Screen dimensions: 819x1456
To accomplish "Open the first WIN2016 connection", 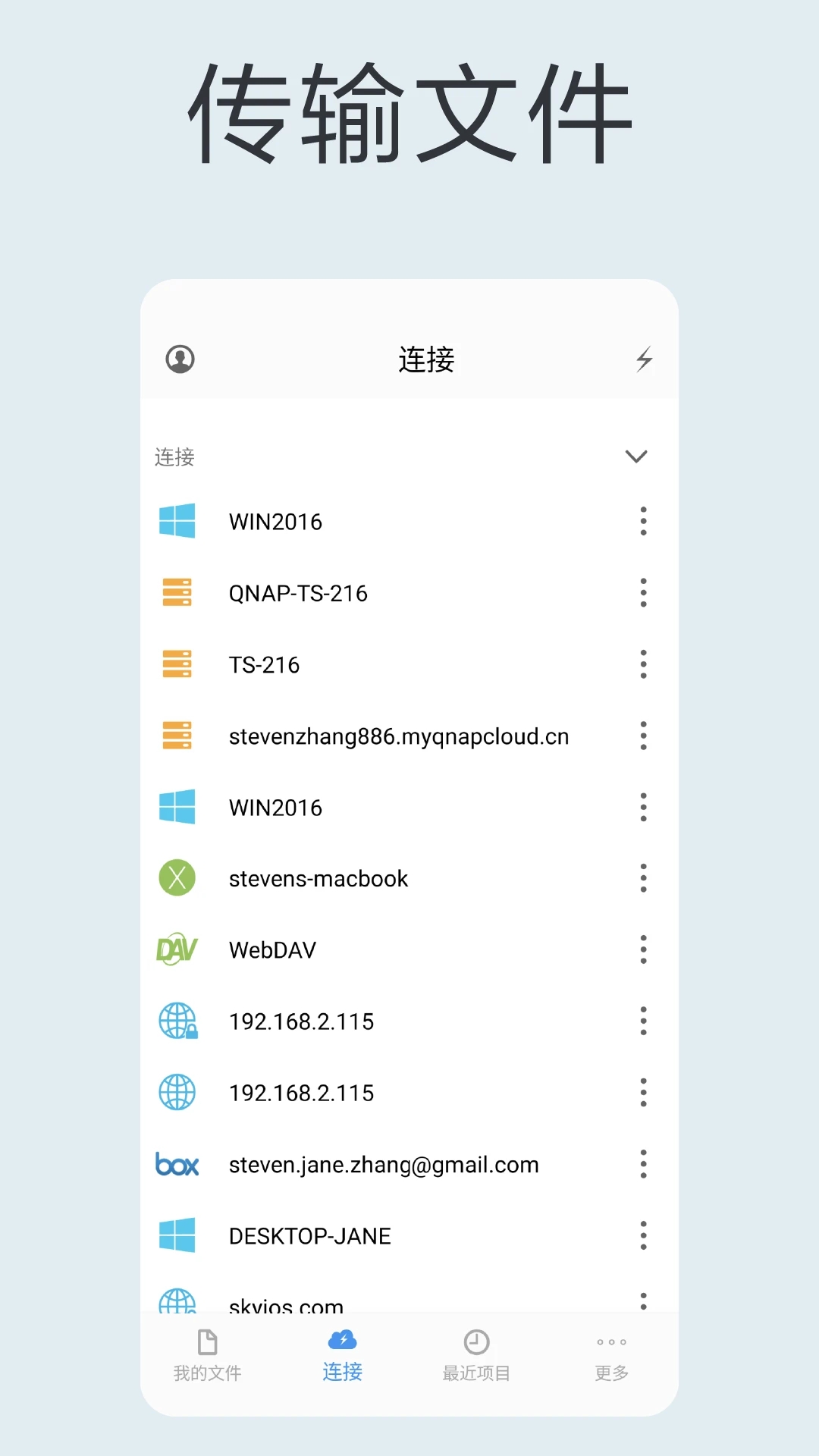I will click(x=276, y=522).
